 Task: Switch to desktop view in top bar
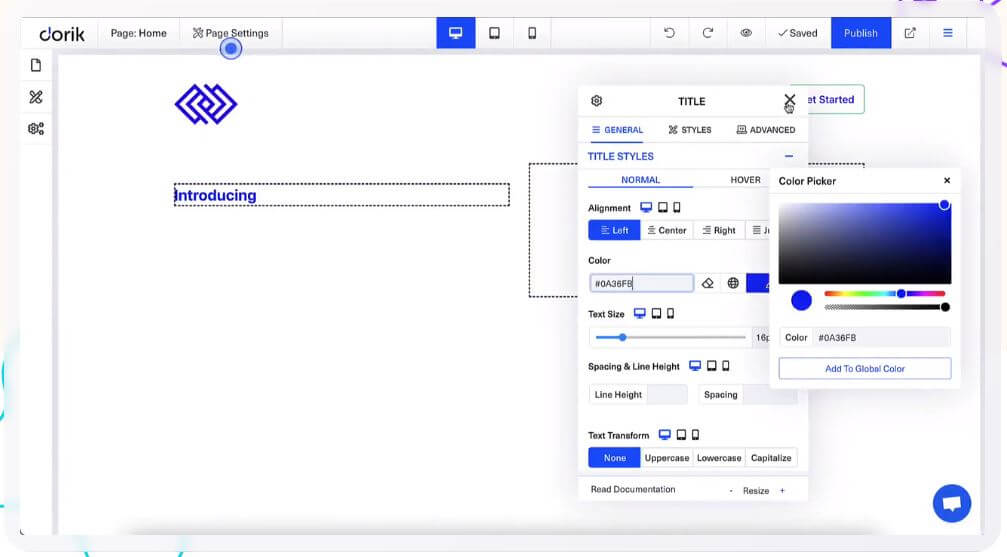tap(456, 33)
